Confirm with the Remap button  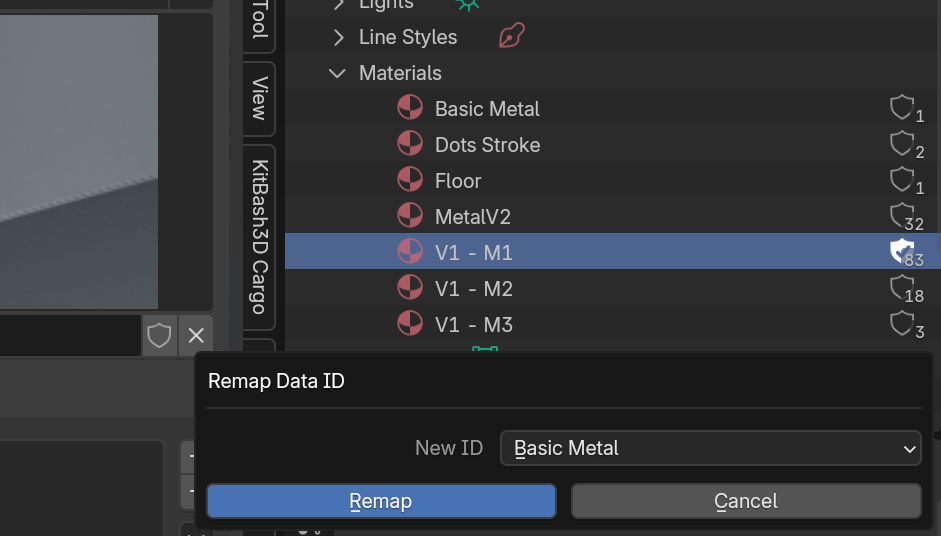coord(380,501)
